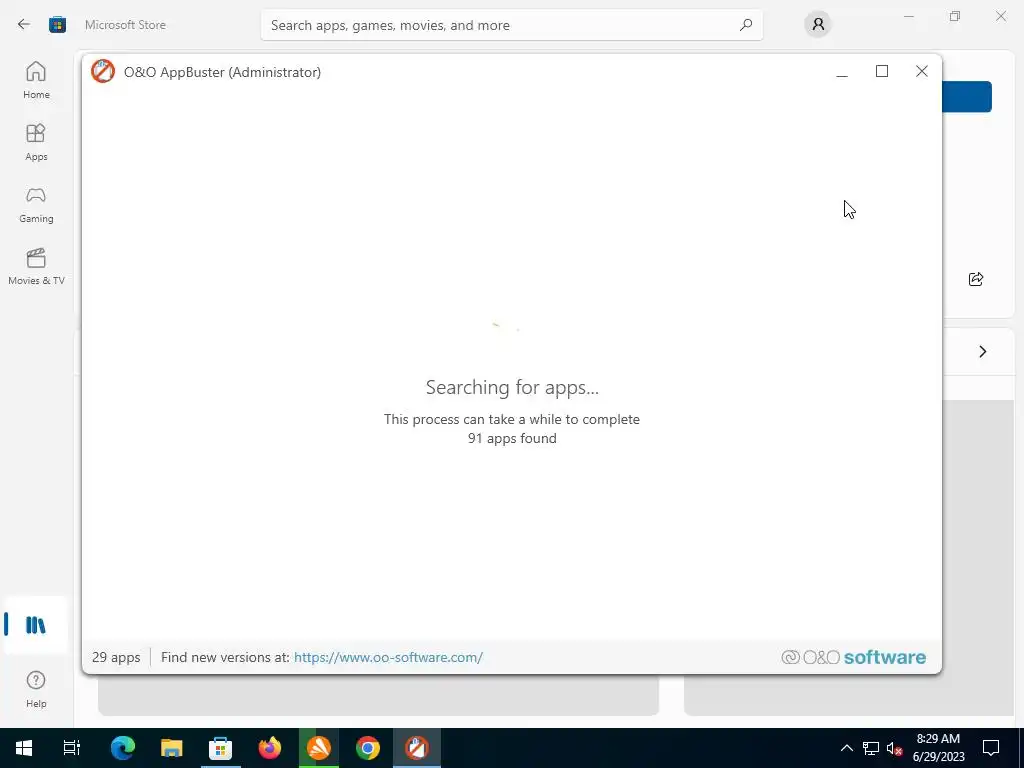Screen dimensions: 1024x768
Task: Click the "91 apps found" text
Action: click(x=512, y=438)
